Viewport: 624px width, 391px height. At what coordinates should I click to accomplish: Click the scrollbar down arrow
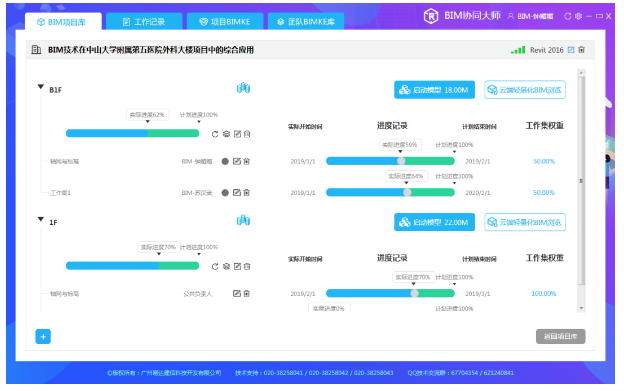pyautogui.click(x=581, y=308)
